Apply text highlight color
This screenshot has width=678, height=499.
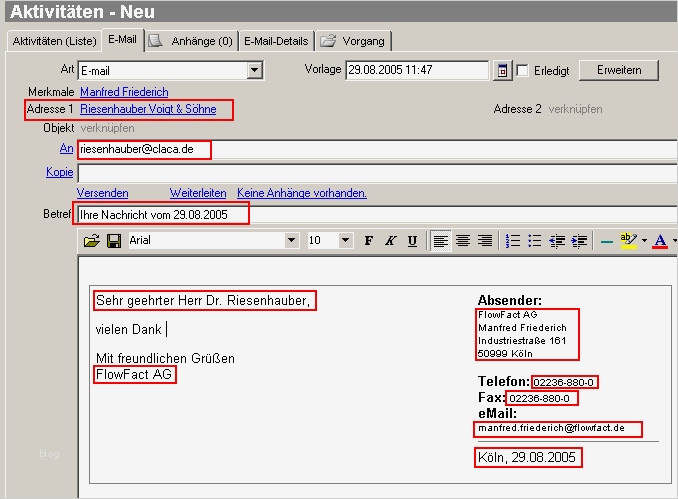628,240
